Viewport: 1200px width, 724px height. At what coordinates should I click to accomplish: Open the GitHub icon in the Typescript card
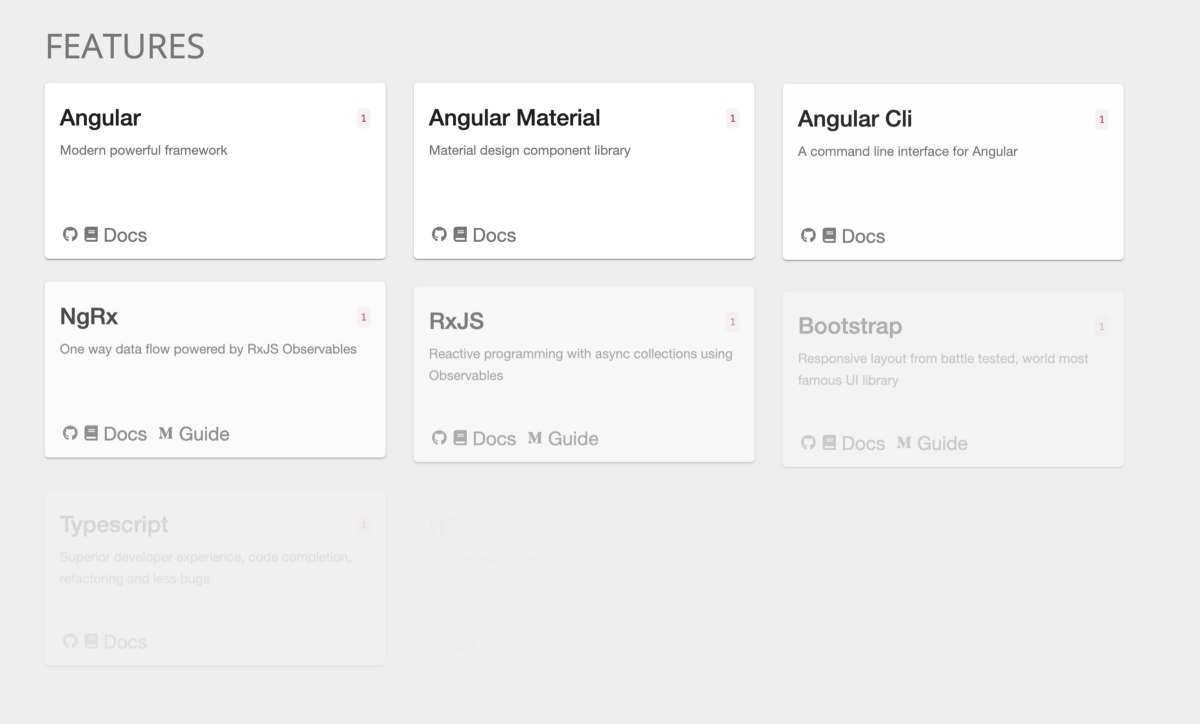tap(70, 641)
